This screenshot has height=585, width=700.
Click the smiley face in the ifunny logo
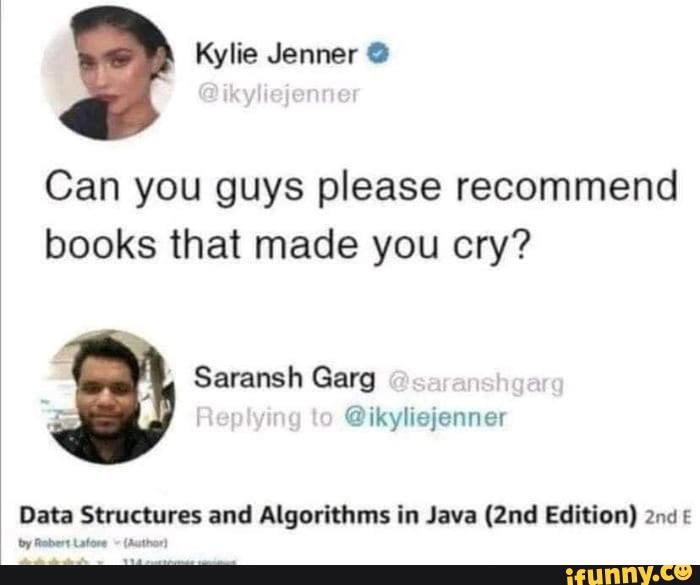683,573
